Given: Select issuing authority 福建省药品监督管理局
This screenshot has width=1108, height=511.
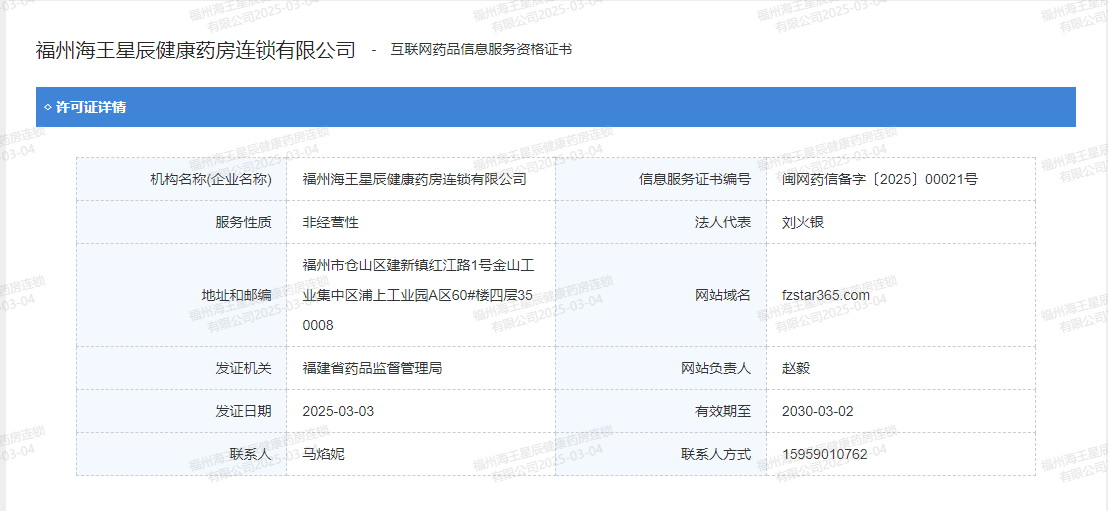Looking at the screenshot, I should pyautogui.click(x=372, y=368).
